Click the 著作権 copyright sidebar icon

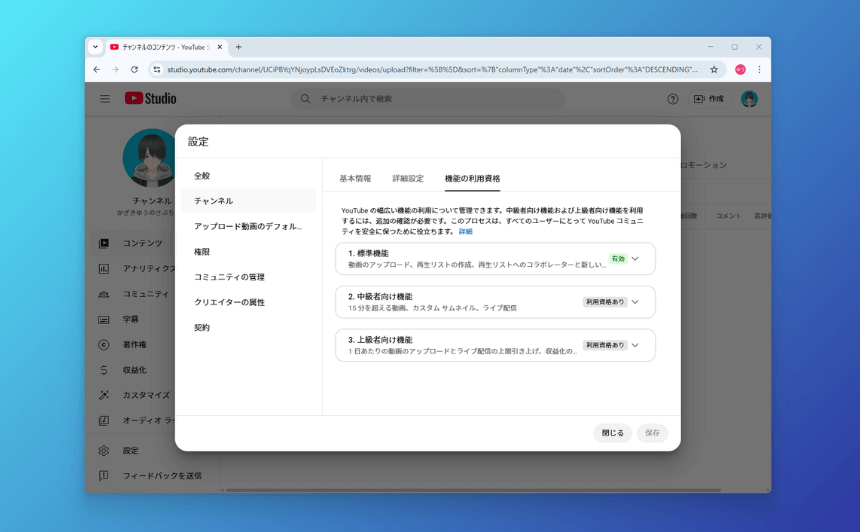pyautogui.click(x=104, y=344)
